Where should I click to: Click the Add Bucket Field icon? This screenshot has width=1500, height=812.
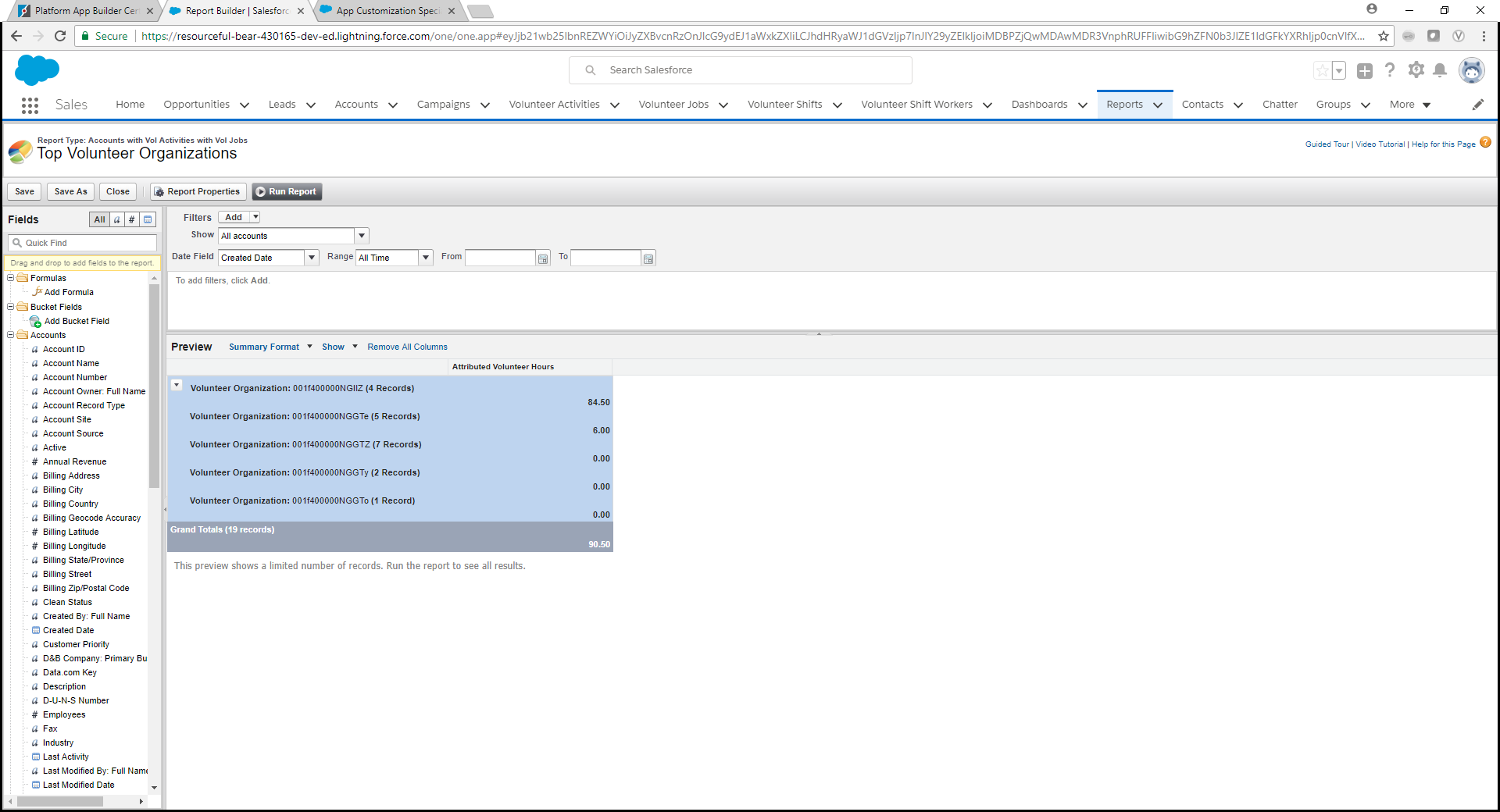coord(35,321)
